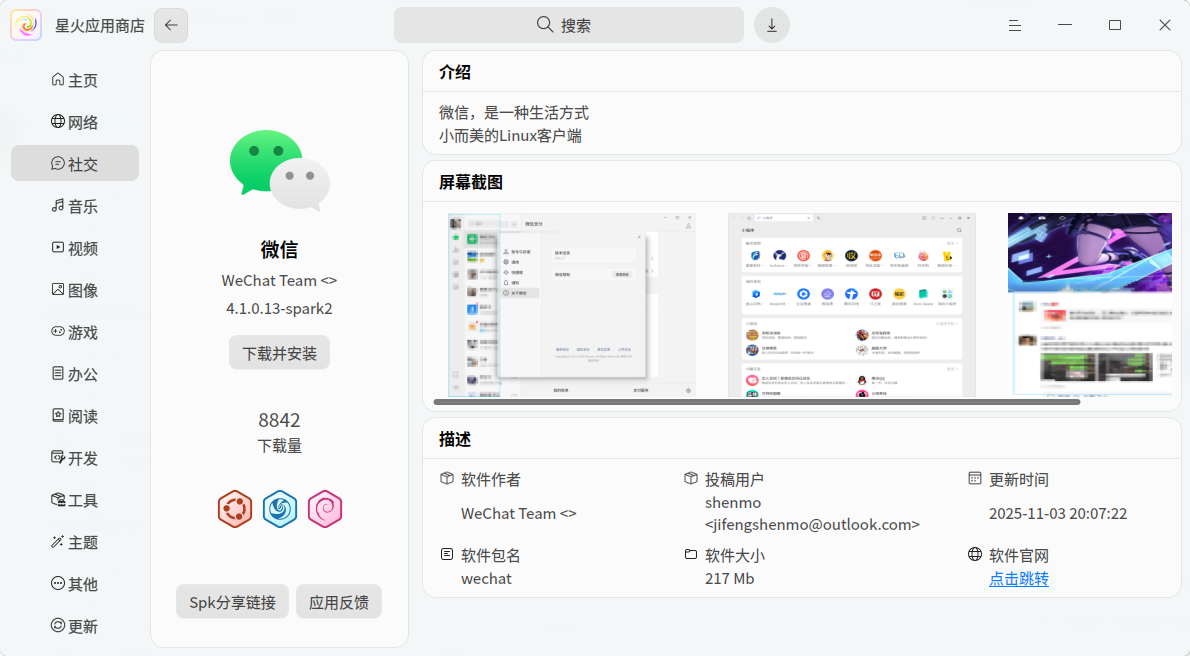Open the 阅读 reading category

74,416
